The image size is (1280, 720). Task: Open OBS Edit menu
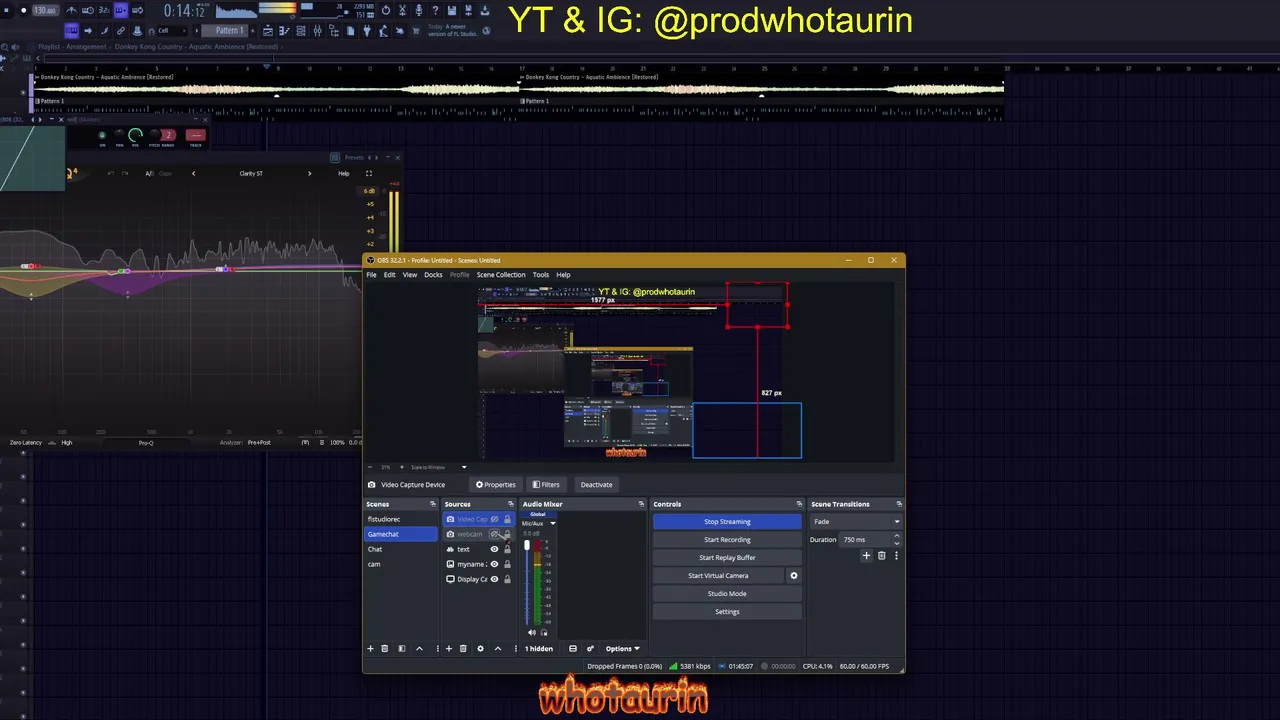click(x=389, y=275)
